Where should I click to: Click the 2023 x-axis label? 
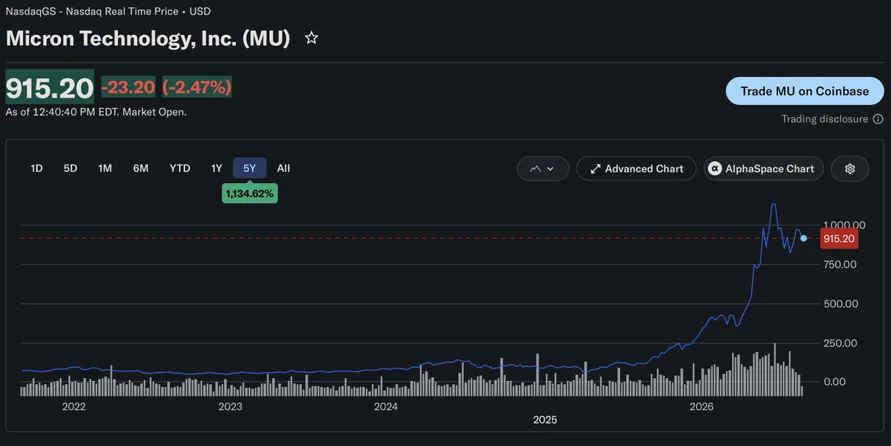(230, 406)
